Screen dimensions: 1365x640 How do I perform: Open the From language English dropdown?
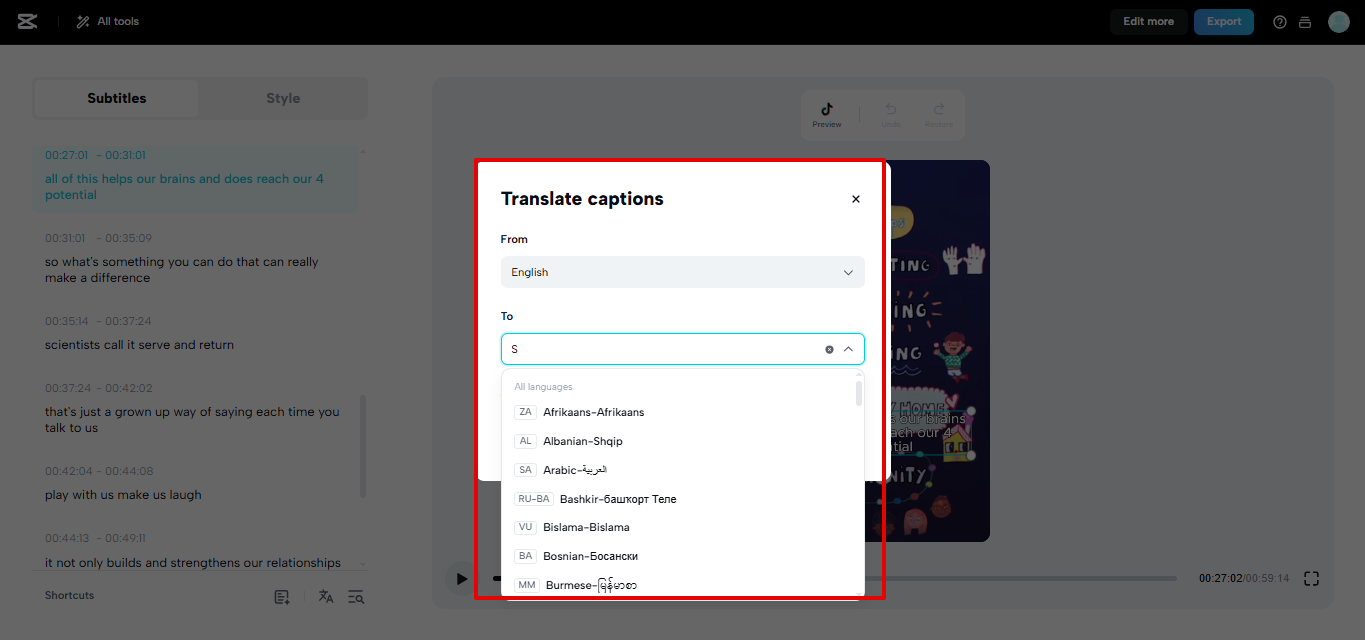[x=683, y=272]
